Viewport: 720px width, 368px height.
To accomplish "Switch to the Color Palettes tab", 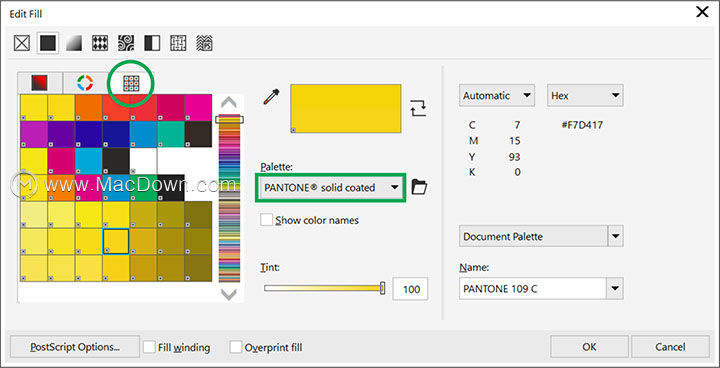I will pyautogui.click(x=131, y=83).
